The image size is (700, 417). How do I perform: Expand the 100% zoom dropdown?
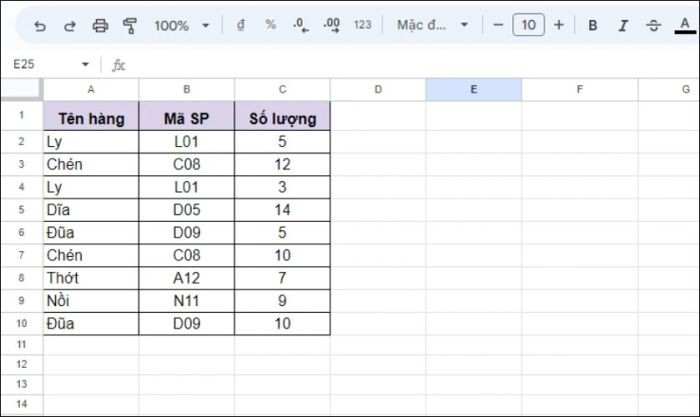coord(182,25)
